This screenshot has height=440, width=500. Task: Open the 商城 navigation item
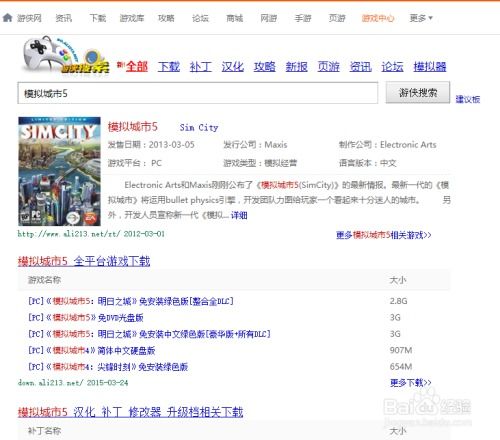point(235,18)
